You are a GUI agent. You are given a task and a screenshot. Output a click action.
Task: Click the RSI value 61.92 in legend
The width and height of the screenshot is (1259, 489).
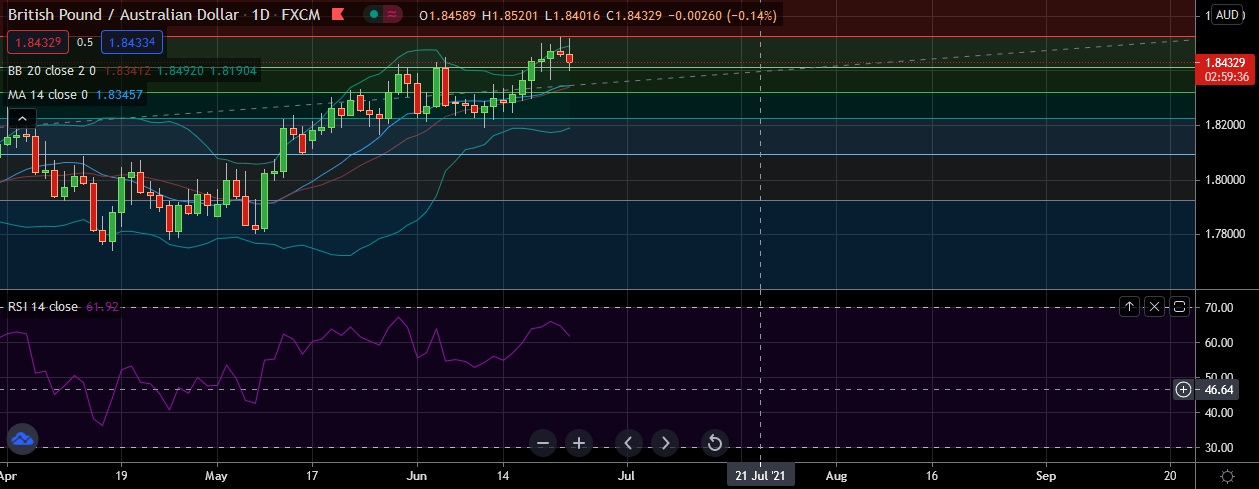pyautogui.click(x=102, y=306)
